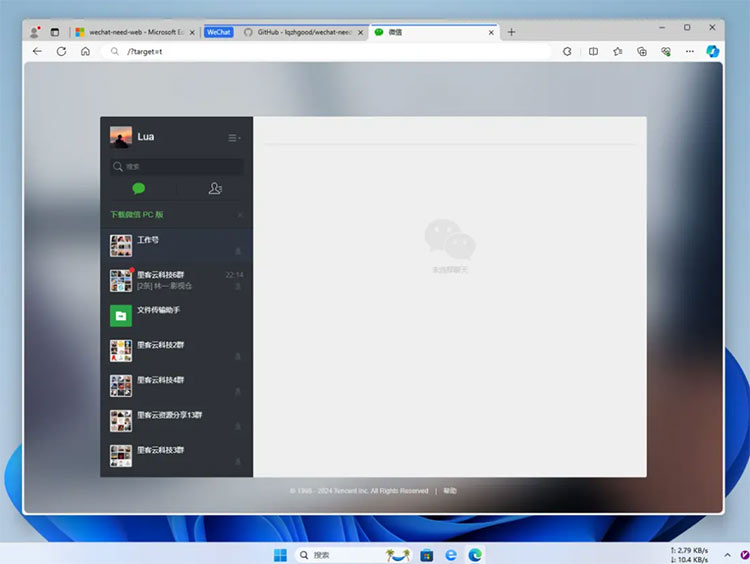Dismiss the 下载微信 PC 版 banner
Image resolution: width=750 pixels, height=564 pixels.
click(240, 215)
